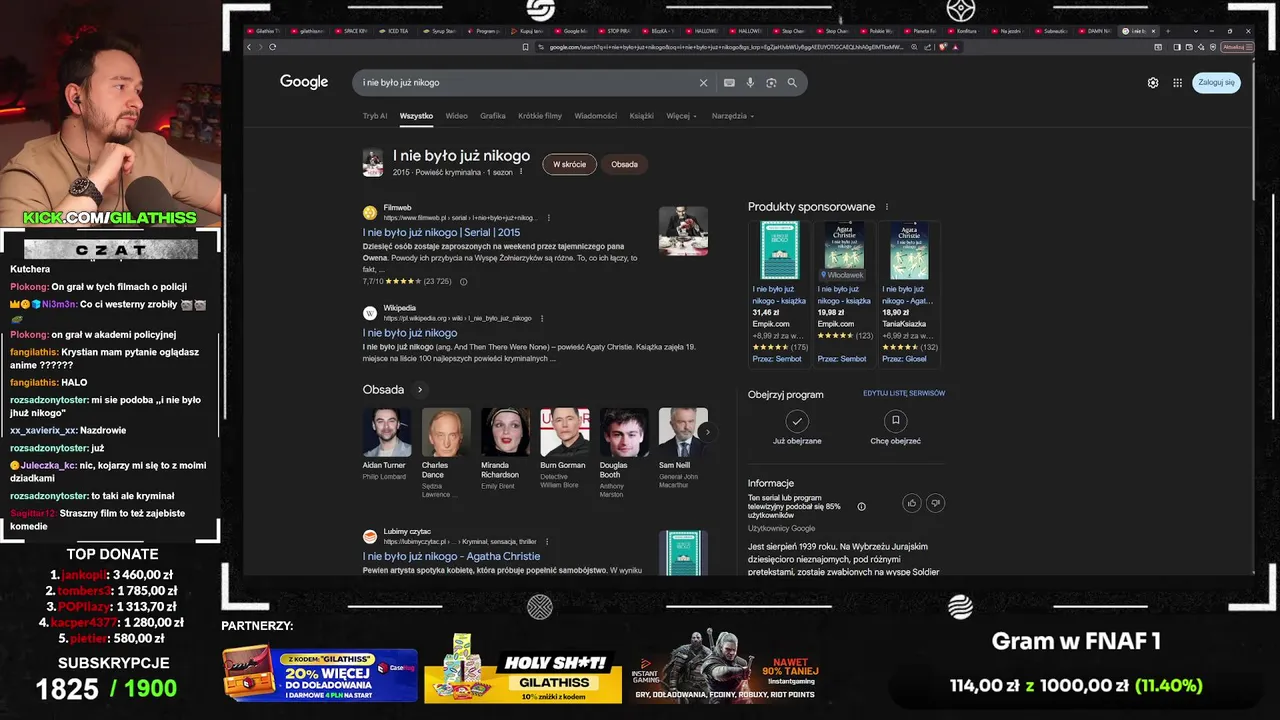Open the on-screen keyboard input tool
This screenshot has width=1280, height=720.
point(729,83)
